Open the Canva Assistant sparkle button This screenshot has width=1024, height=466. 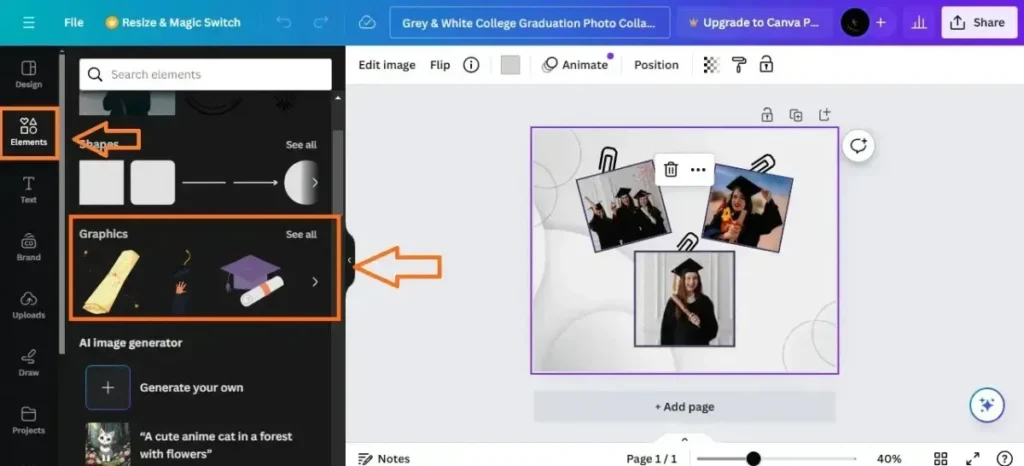tap(987, 405)
